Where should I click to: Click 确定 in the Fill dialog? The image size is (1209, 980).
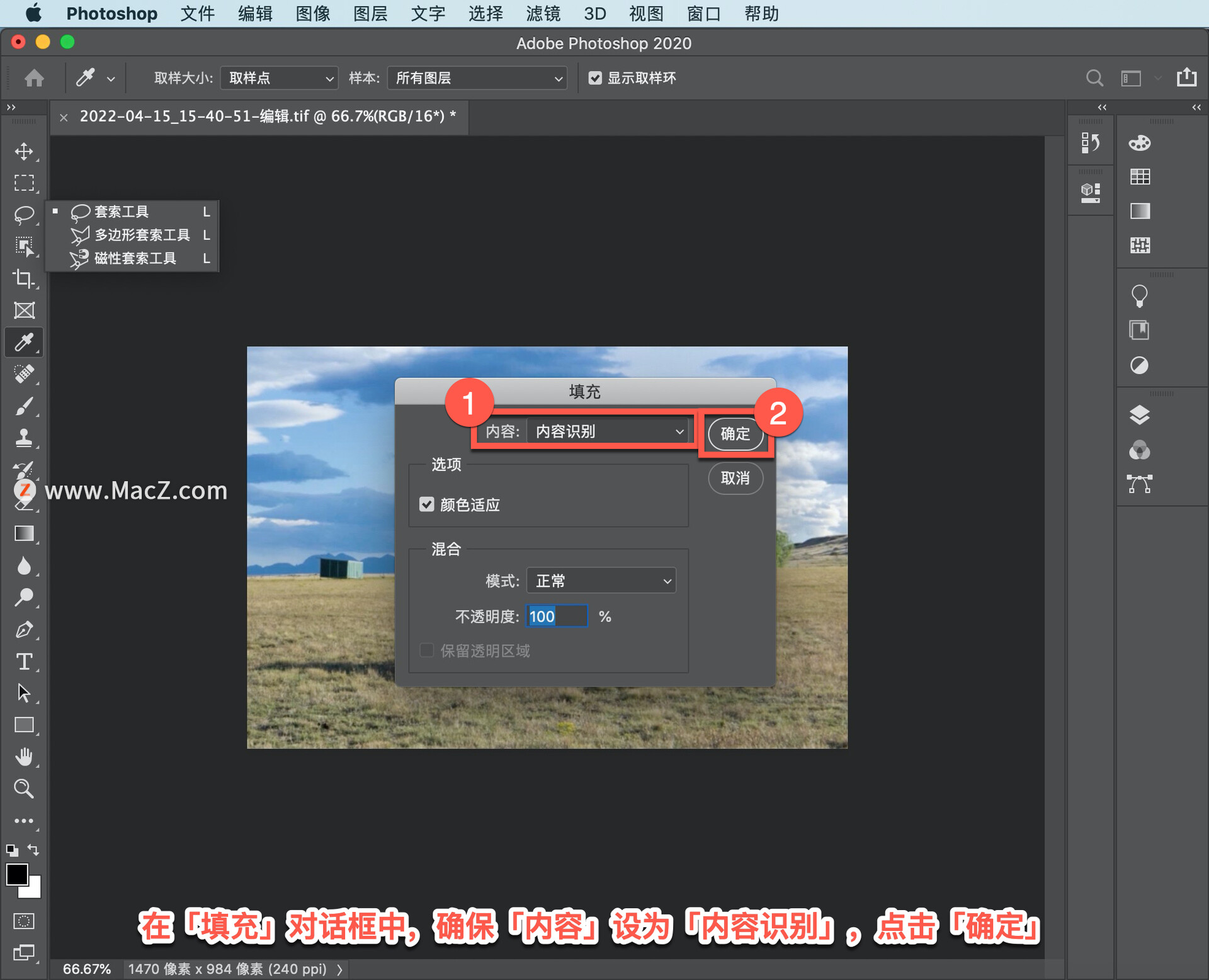735,434
